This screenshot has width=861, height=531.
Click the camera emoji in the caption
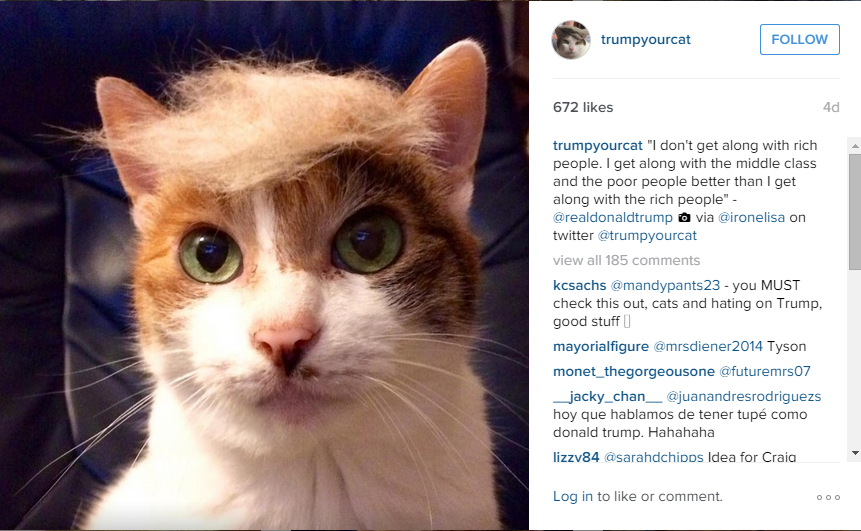point(684,217)
